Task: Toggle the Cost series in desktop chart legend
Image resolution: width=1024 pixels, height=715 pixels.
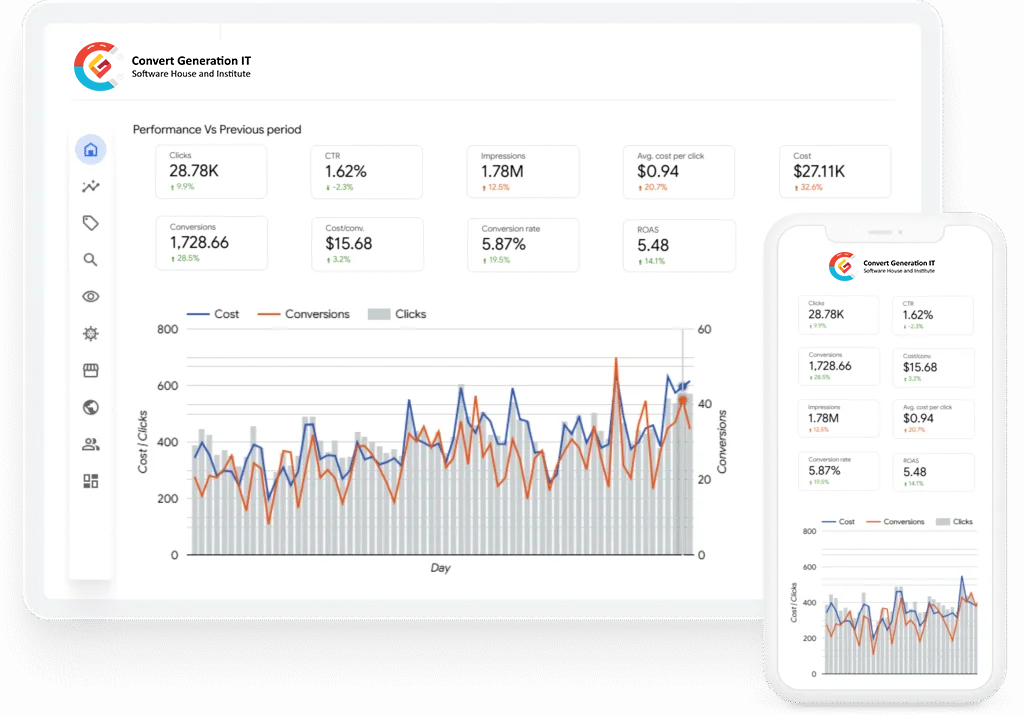Action: (214, 314)
